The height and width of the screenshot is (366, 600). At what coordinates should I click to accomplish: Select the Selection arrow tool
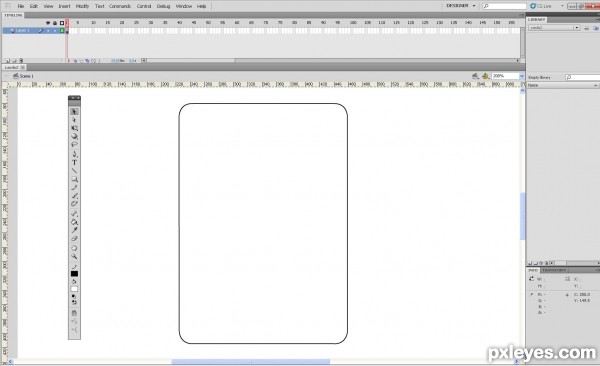pyautogui.click(x=74, y=111)
